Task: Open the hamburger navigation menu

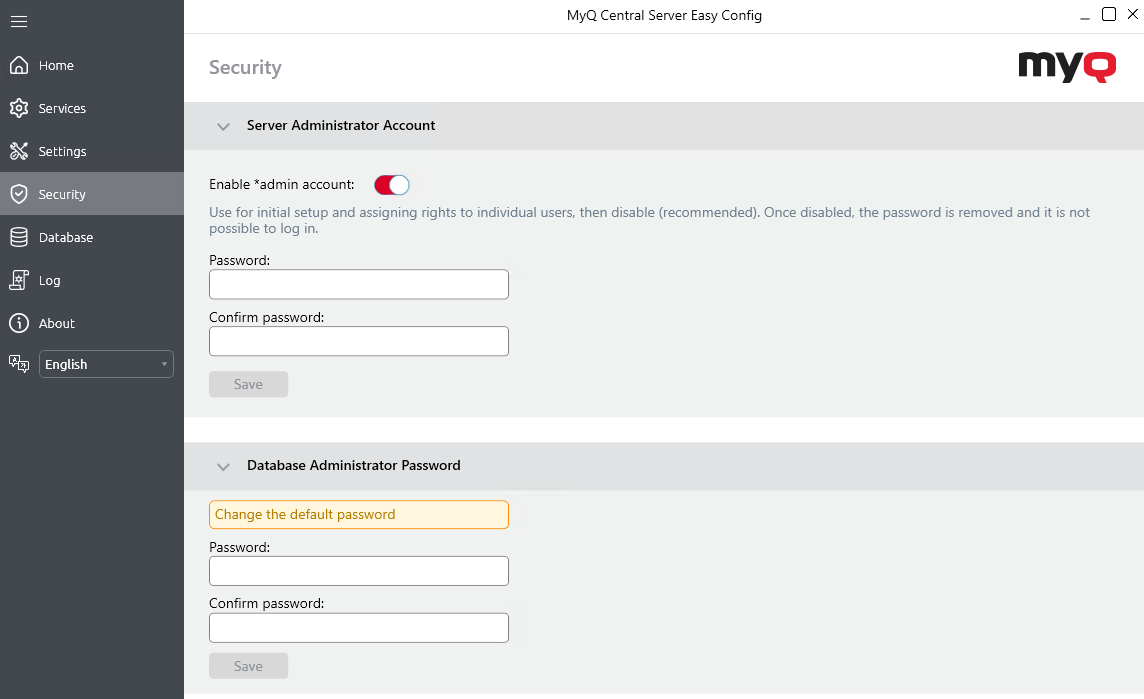Action: (18, 21)
